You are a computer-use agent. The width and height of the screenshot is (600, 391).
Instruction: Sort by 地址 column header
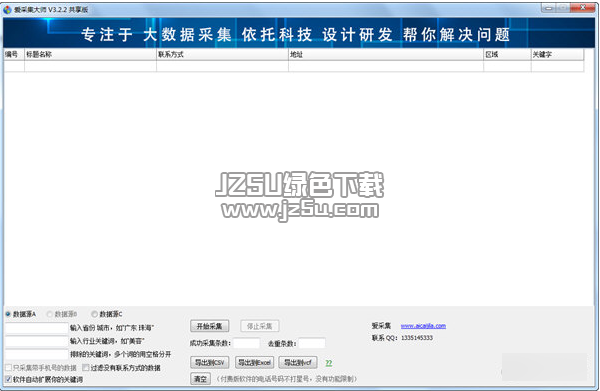(386, 54)
